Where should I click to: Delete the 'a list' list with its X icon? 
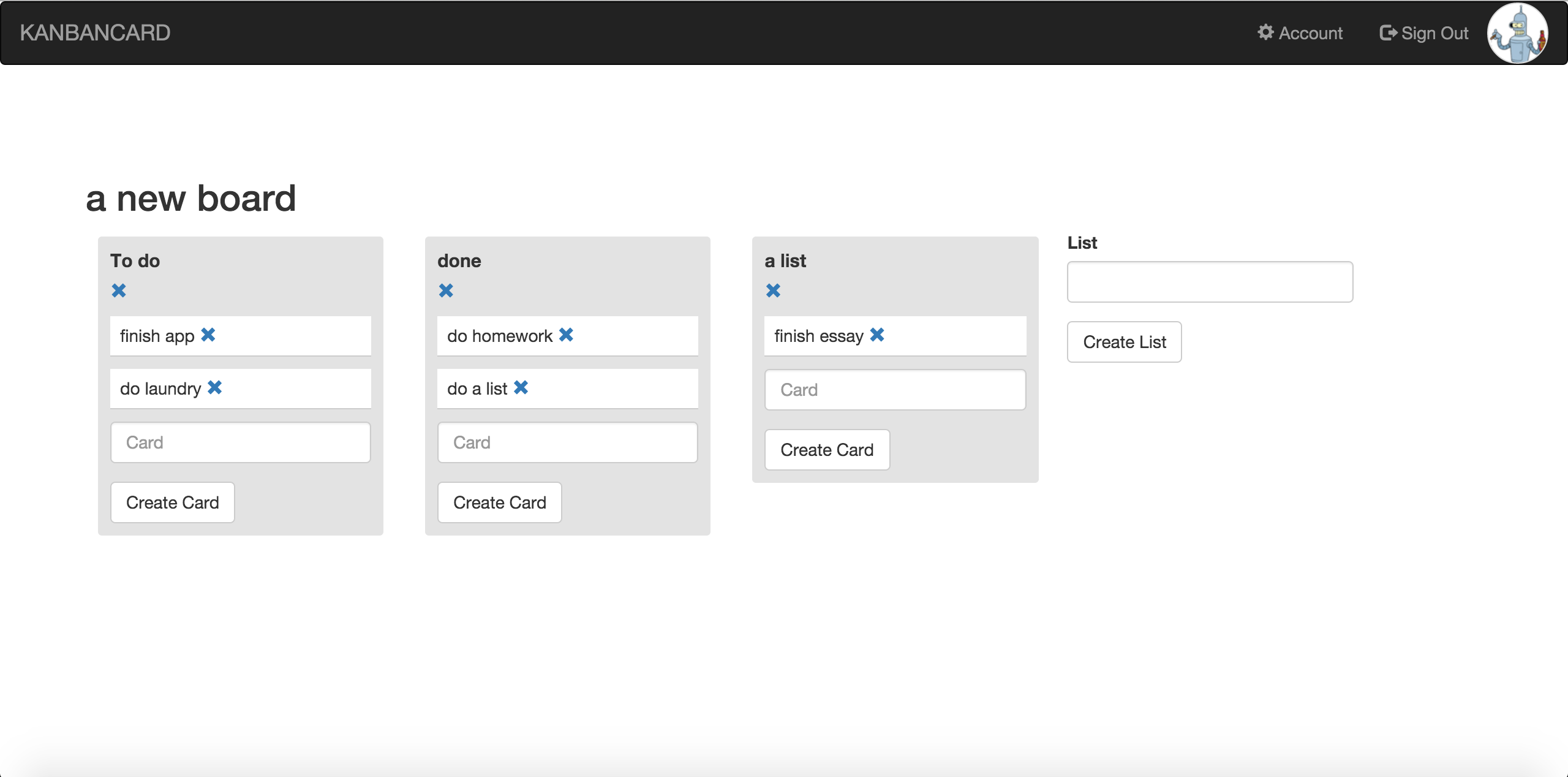click(x=773, y=290)
